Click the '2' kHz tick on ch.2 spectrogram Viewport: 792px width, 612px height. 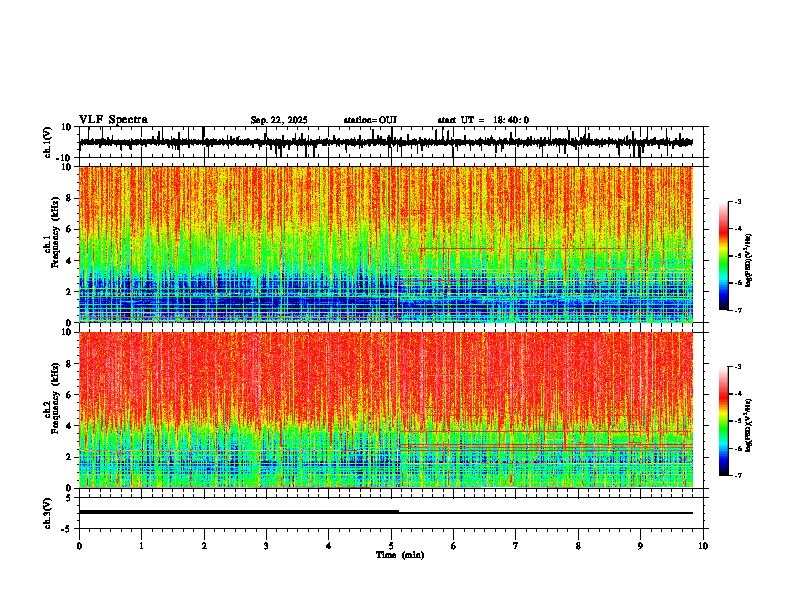[69, 457]
